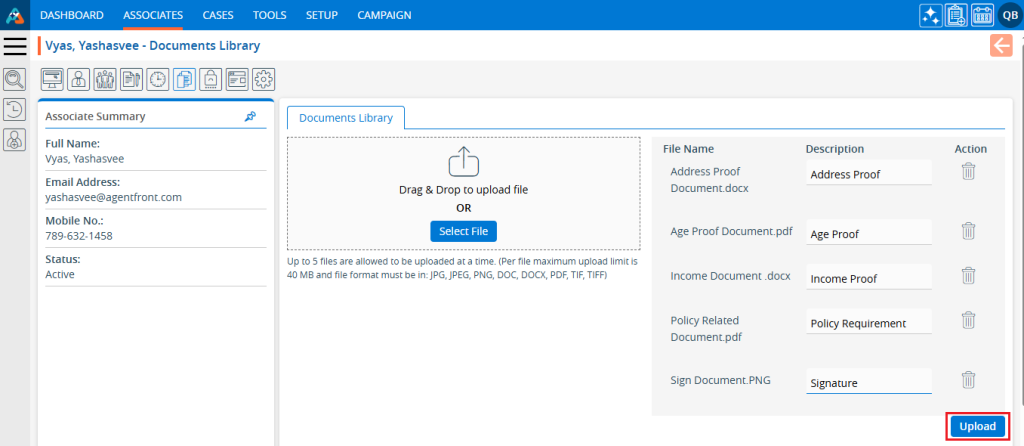Go to the CAMPAIGN menu

[x=384, y=15]
